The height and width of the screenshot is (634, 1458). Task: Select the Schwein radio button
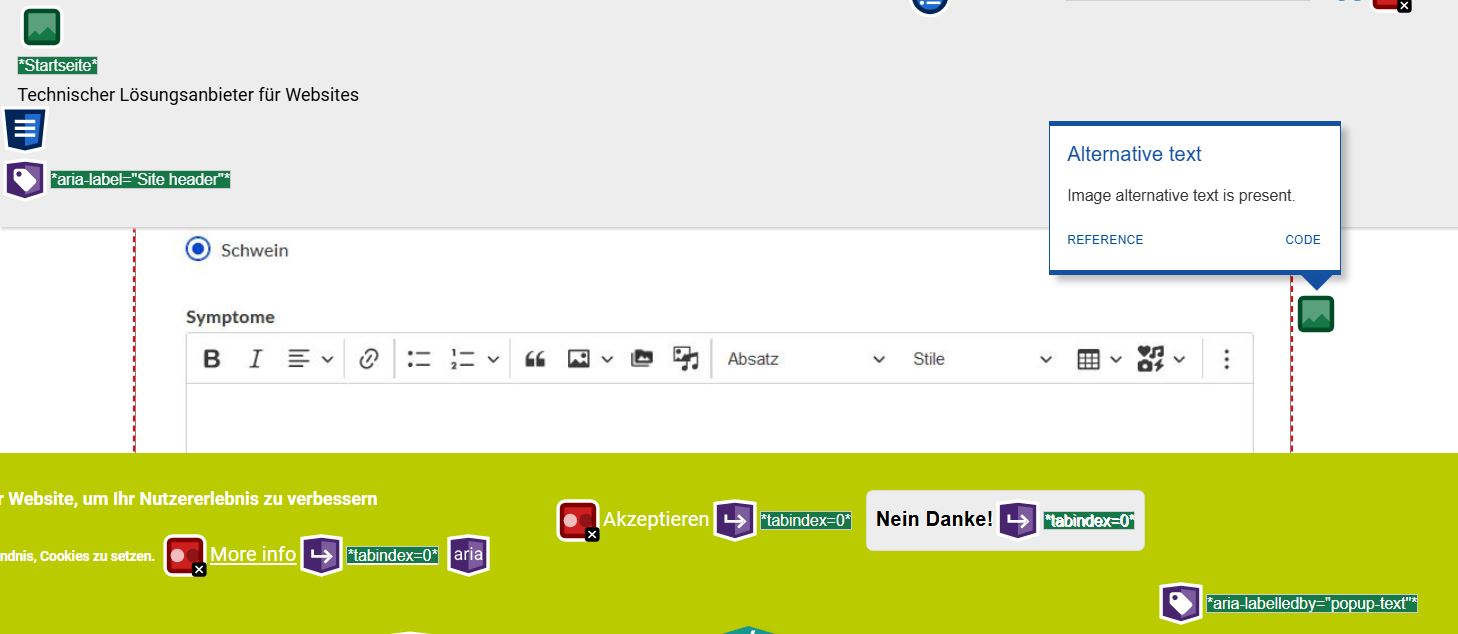coord(198,249)
